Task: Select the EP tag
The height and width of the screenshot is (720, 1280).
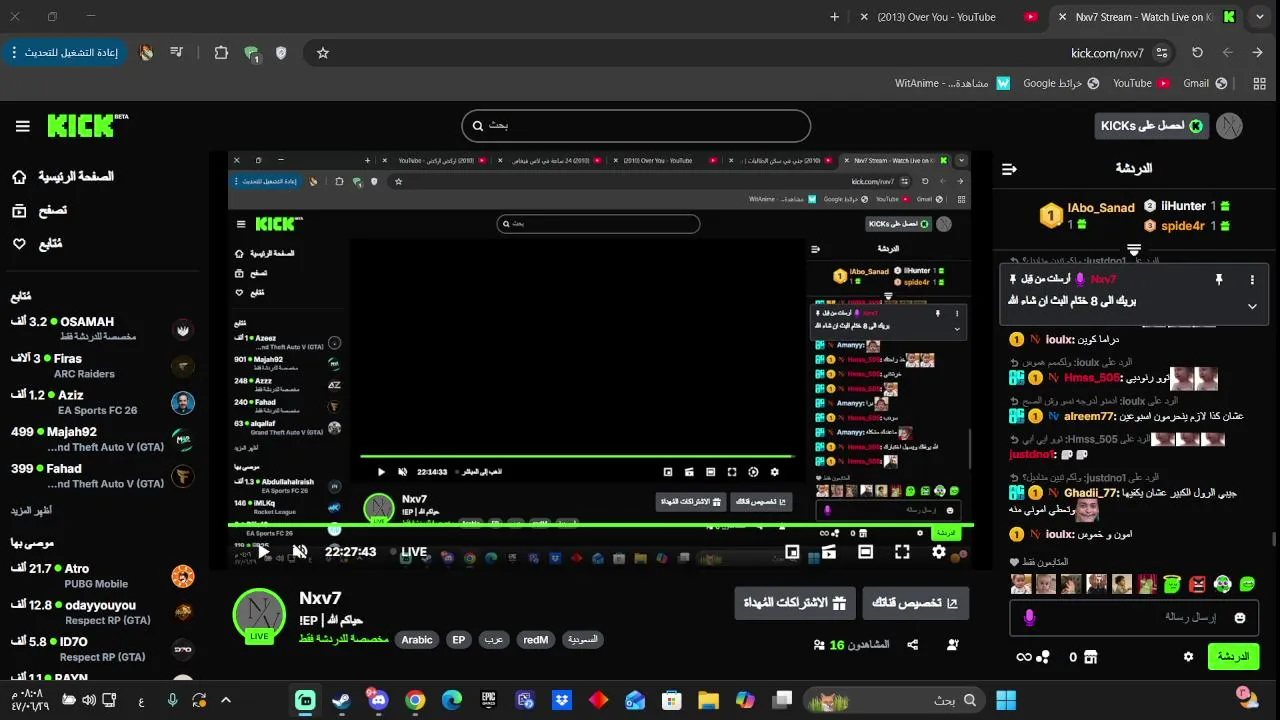Action: [458, 640]
